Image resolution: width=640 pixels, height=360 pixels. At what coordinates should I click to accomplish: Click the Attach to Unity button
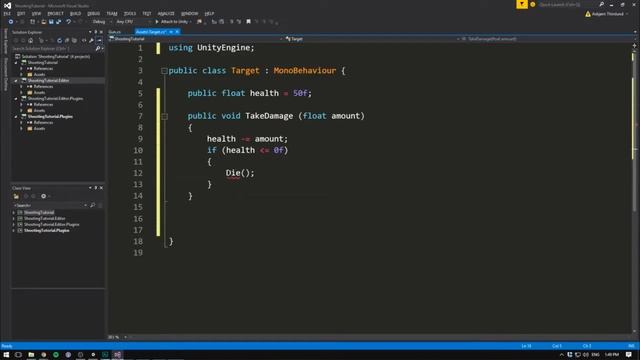(x=173, y=22)
